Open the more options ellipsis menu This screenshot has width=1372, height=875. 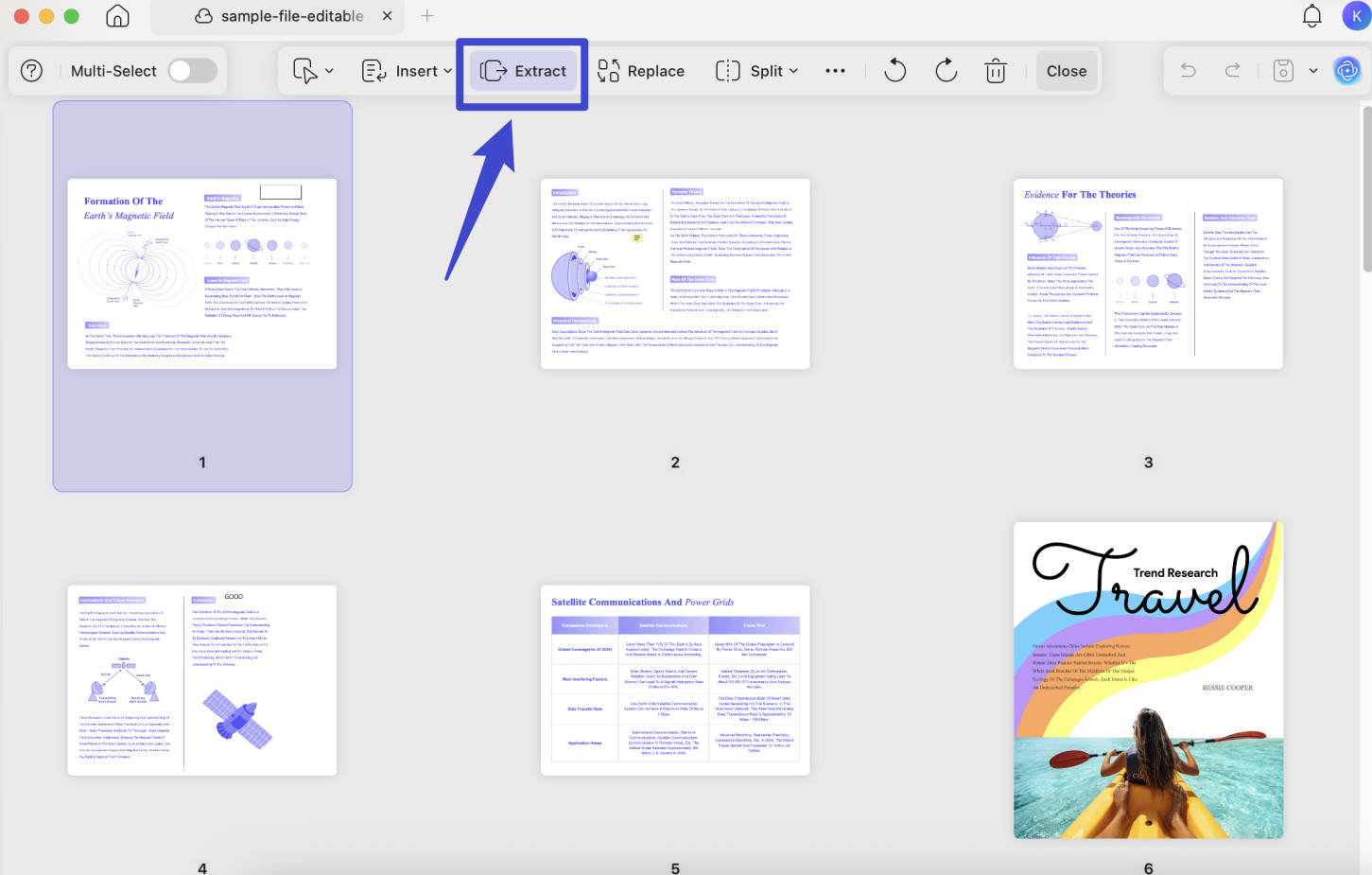(x=835, y=71)
